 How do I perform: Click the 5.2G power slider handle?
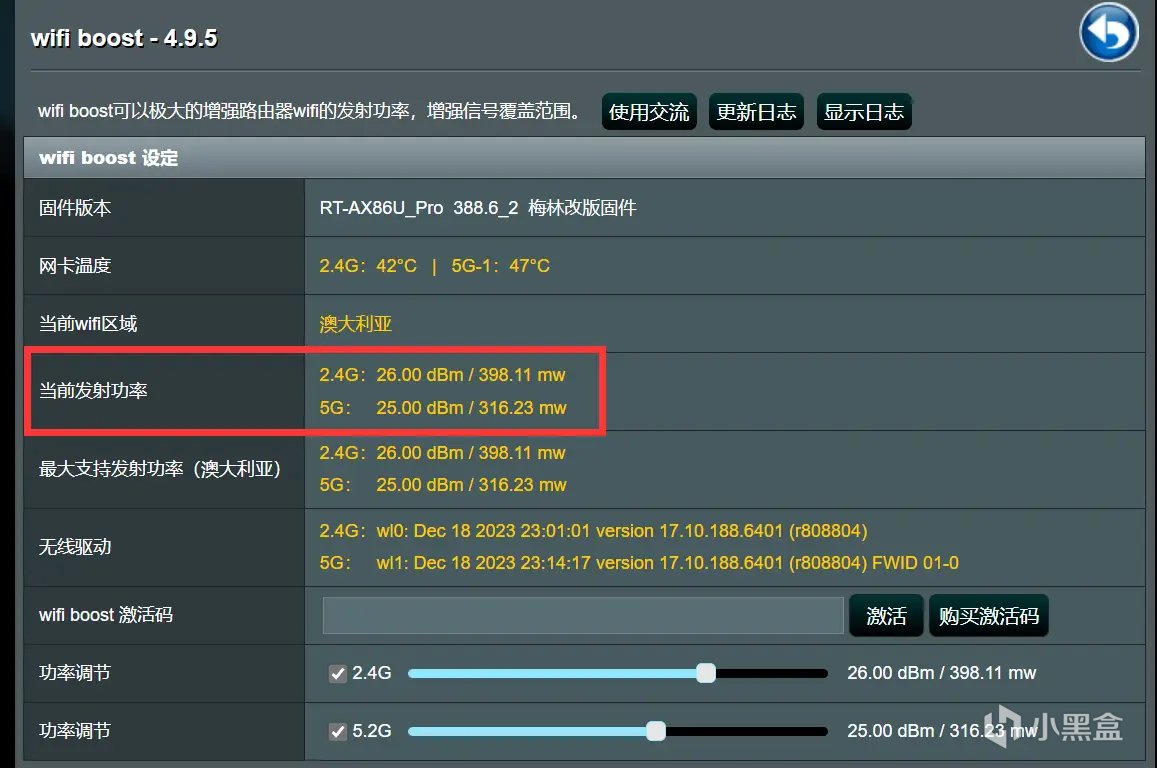coord(656,730)
